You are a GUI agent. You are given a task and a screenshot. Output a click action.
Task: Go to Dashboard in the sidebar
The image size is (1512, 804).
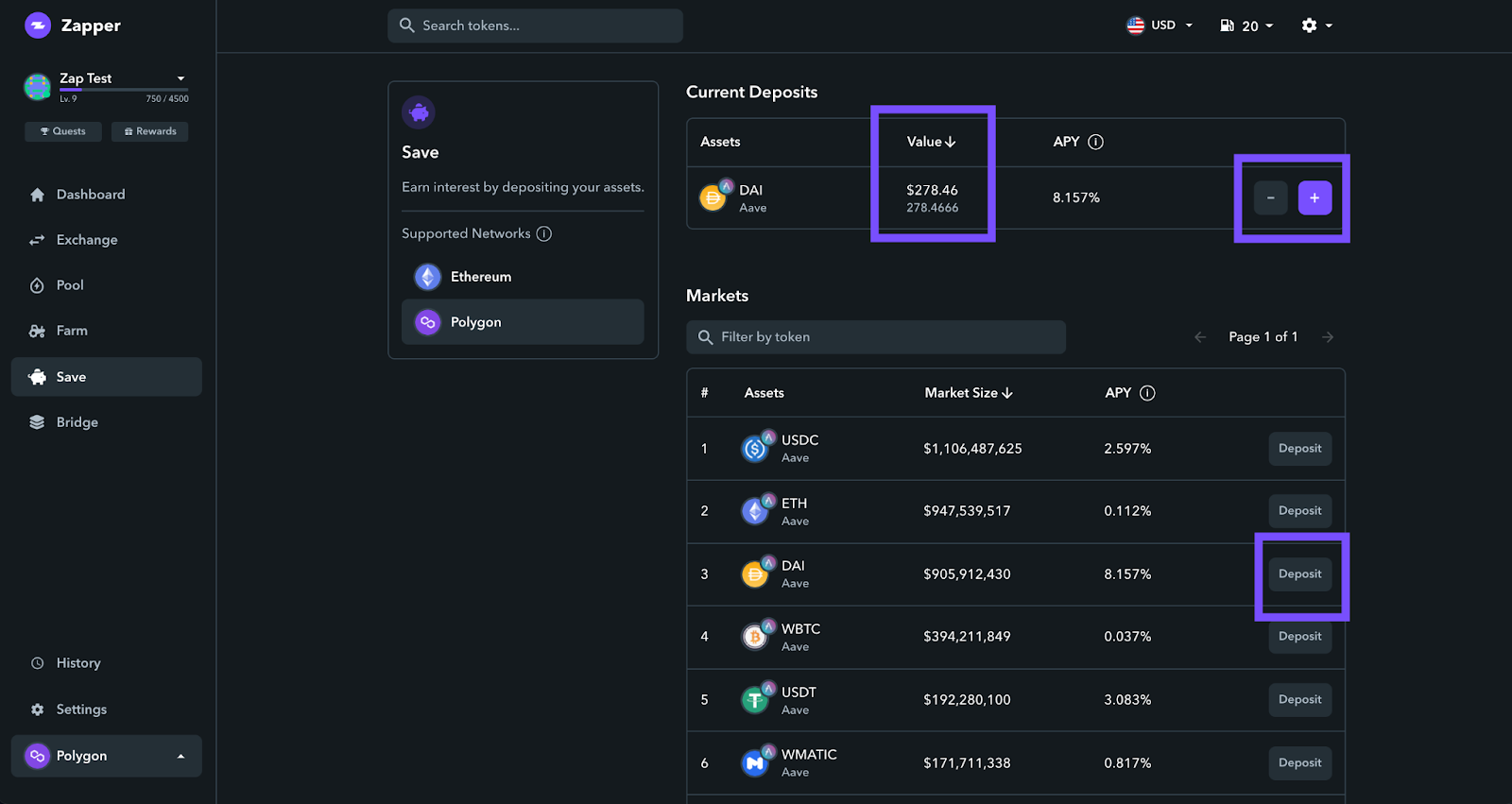(x=107, y=195)
